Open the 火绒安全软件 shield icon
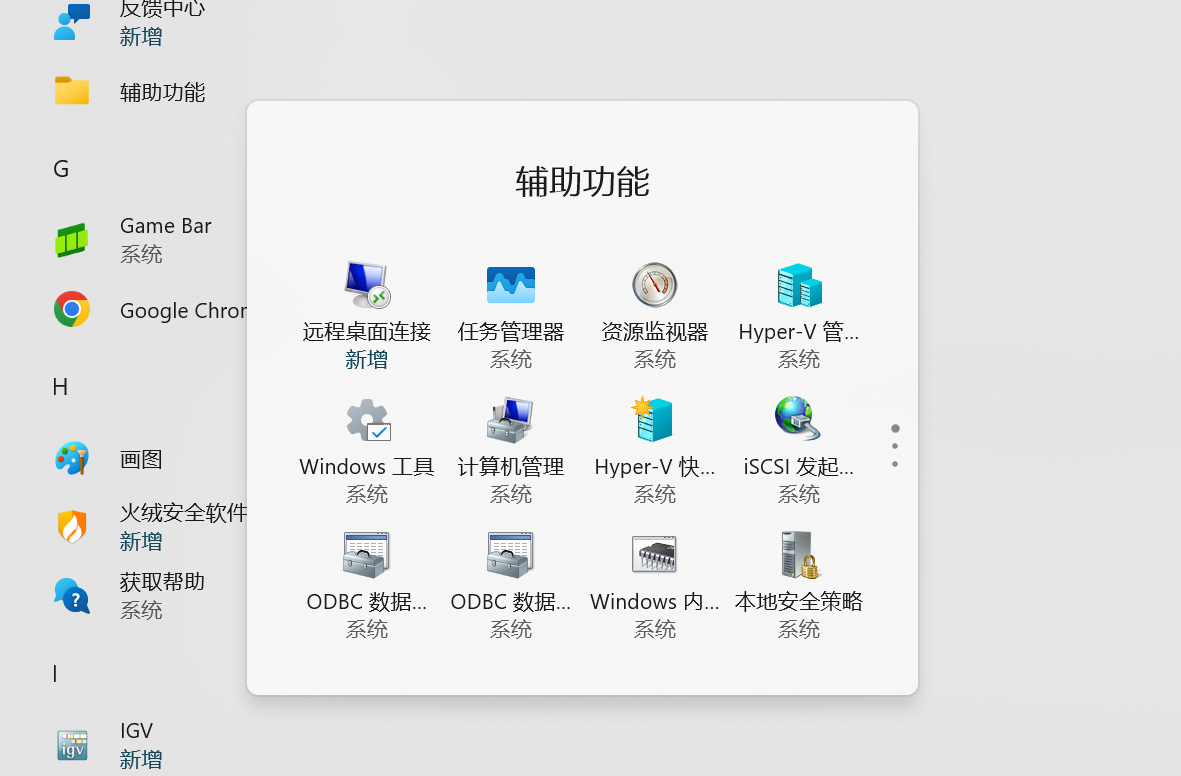 [x=72, y=527]
